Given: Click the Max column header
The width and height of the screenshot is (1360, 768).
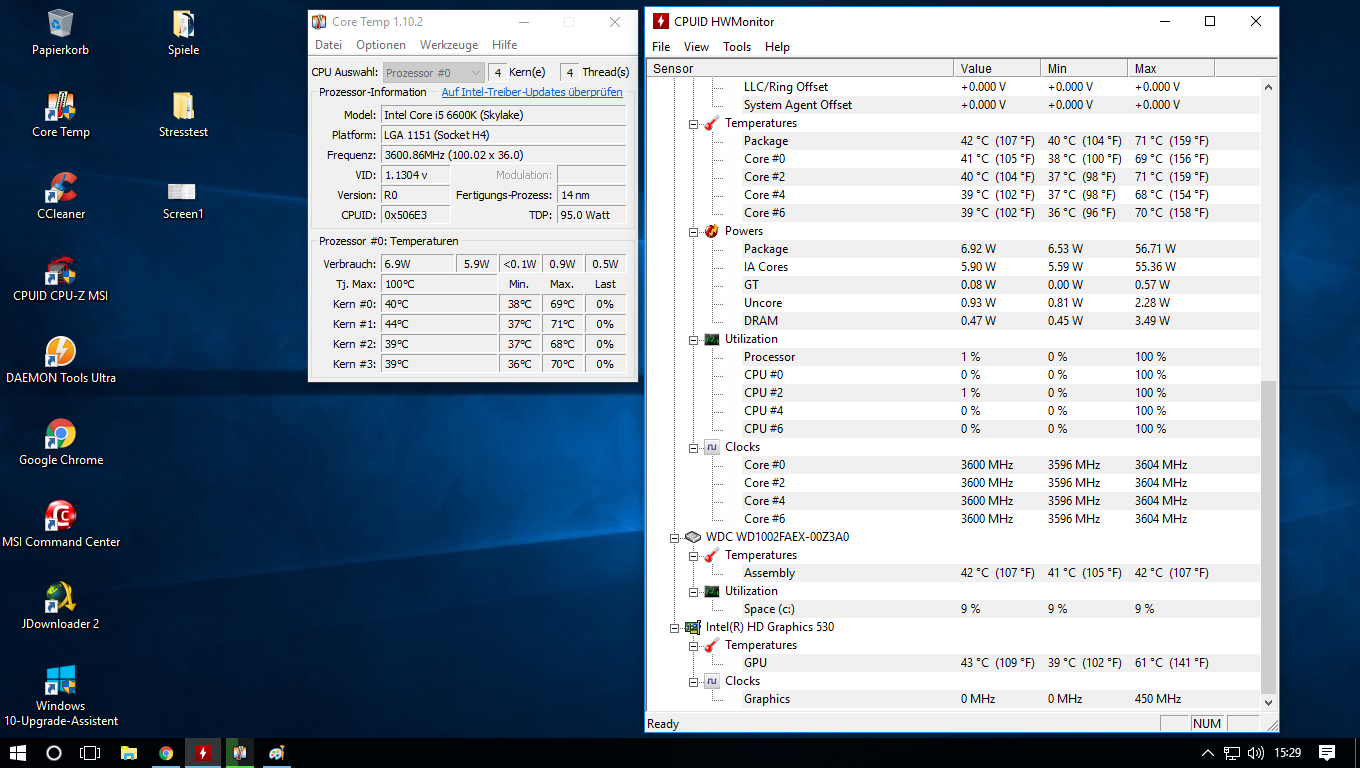Looking at the screenshot, I should [1171, 68].
